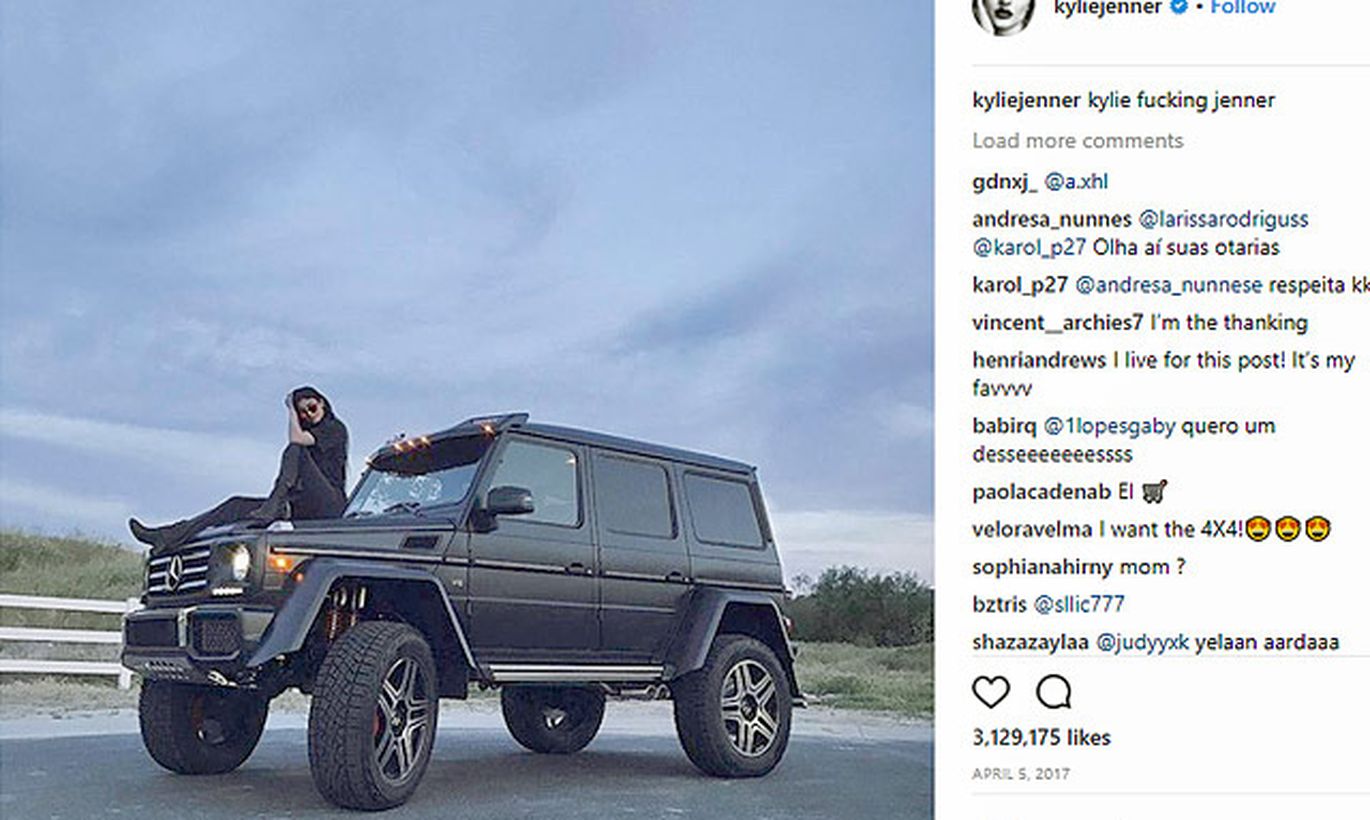The height and width of the screenshot is (820, 1370).
Task: Open the @karol_p27 mention
Action: [x=1029, y=248]
